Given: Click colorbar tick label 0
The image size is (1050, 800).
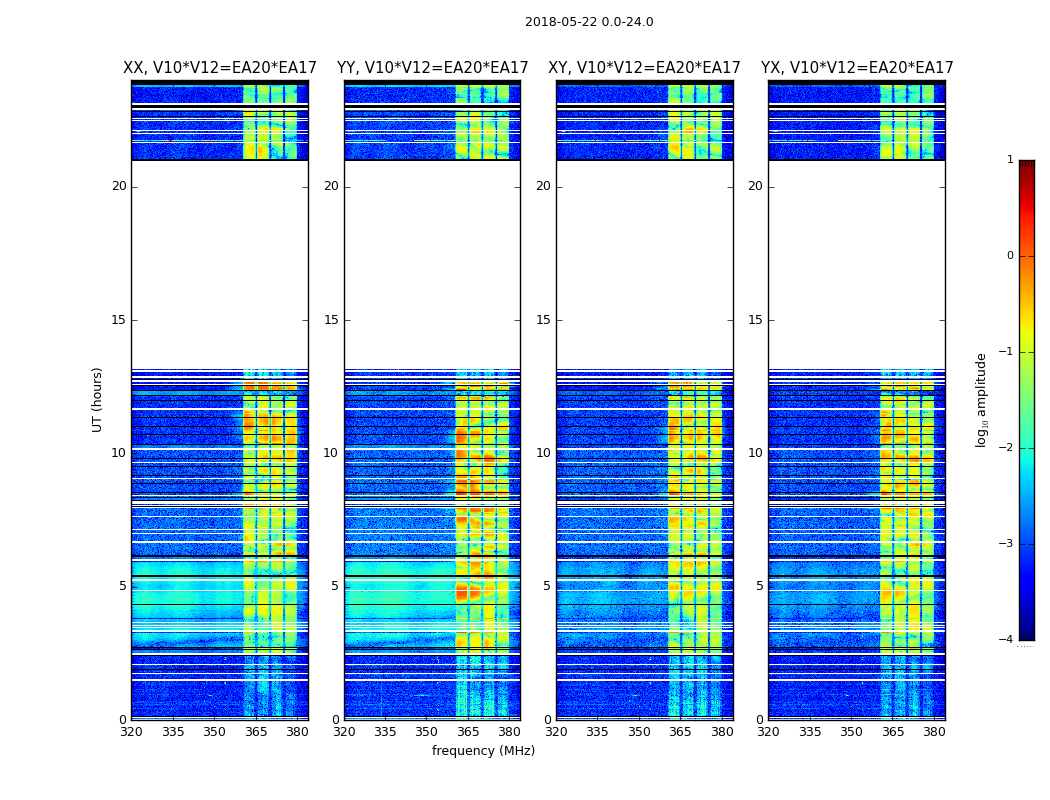Looking at the screenshot, I should tap(1010, 256).
